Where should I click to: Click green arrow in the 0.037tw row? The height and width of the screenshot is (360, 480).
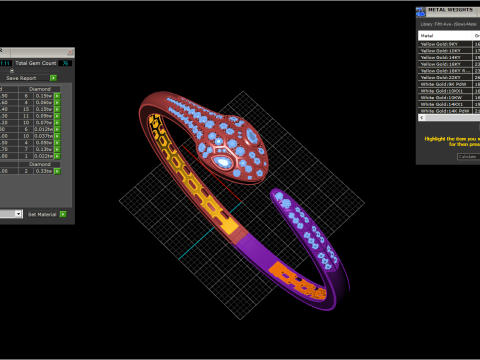coord(57,136)
